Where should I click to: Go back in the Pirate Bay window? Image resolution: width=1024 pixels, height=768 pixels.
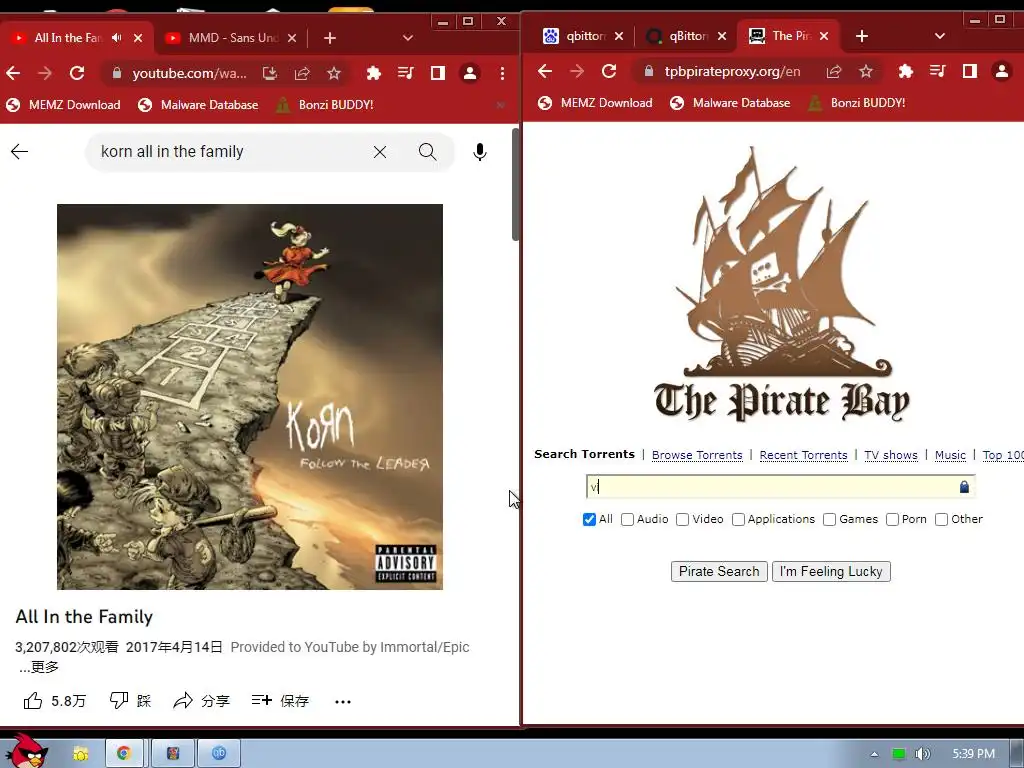(545, 71)
